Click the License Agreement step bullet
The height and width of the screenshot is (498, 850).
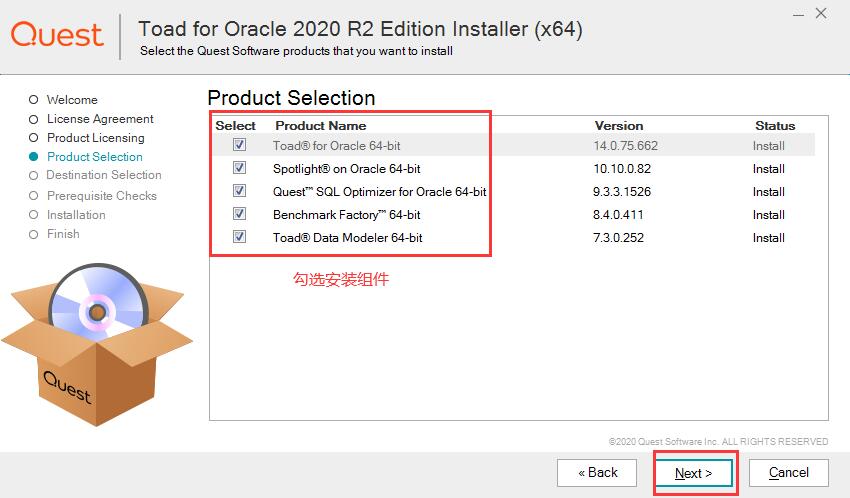(x=34, y=119)
